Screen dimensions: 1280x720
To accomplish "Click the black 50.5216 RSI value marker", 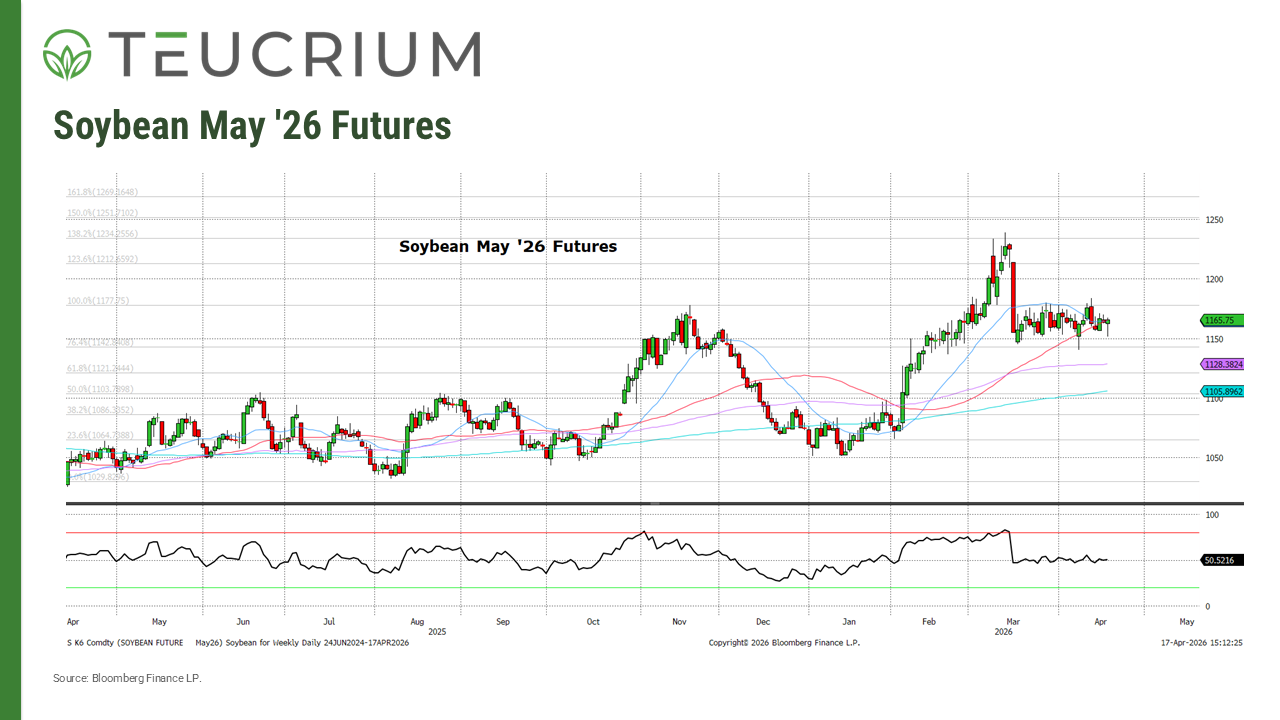I will (1221, 561).
